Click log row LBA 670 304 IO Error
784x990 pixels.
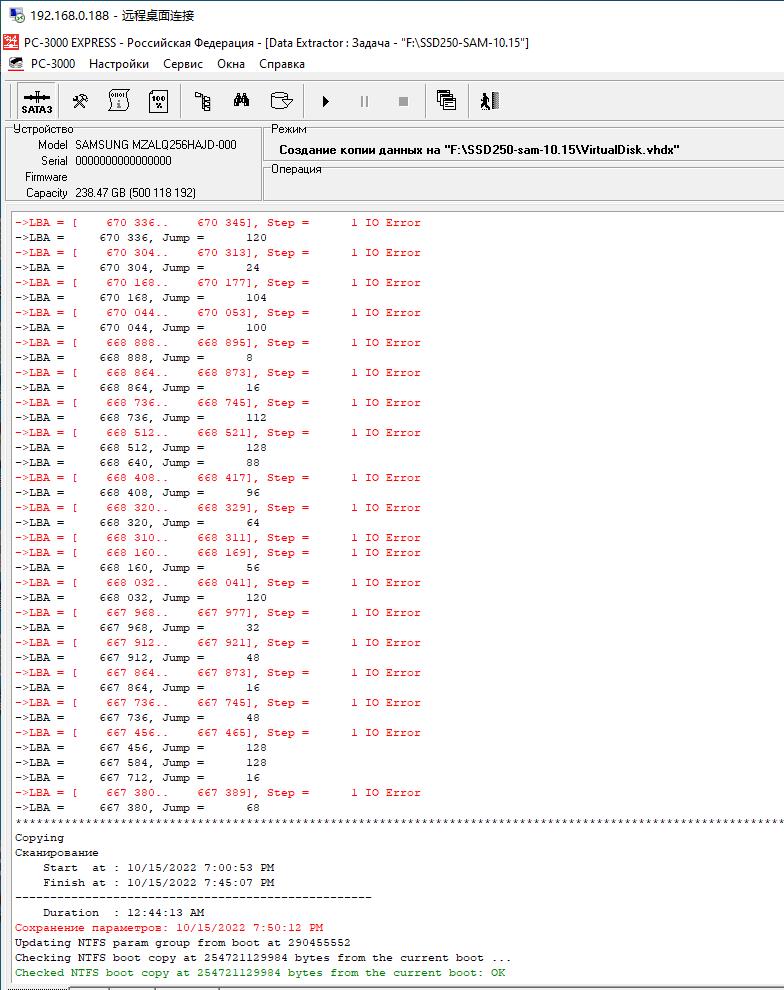point(218,253)
